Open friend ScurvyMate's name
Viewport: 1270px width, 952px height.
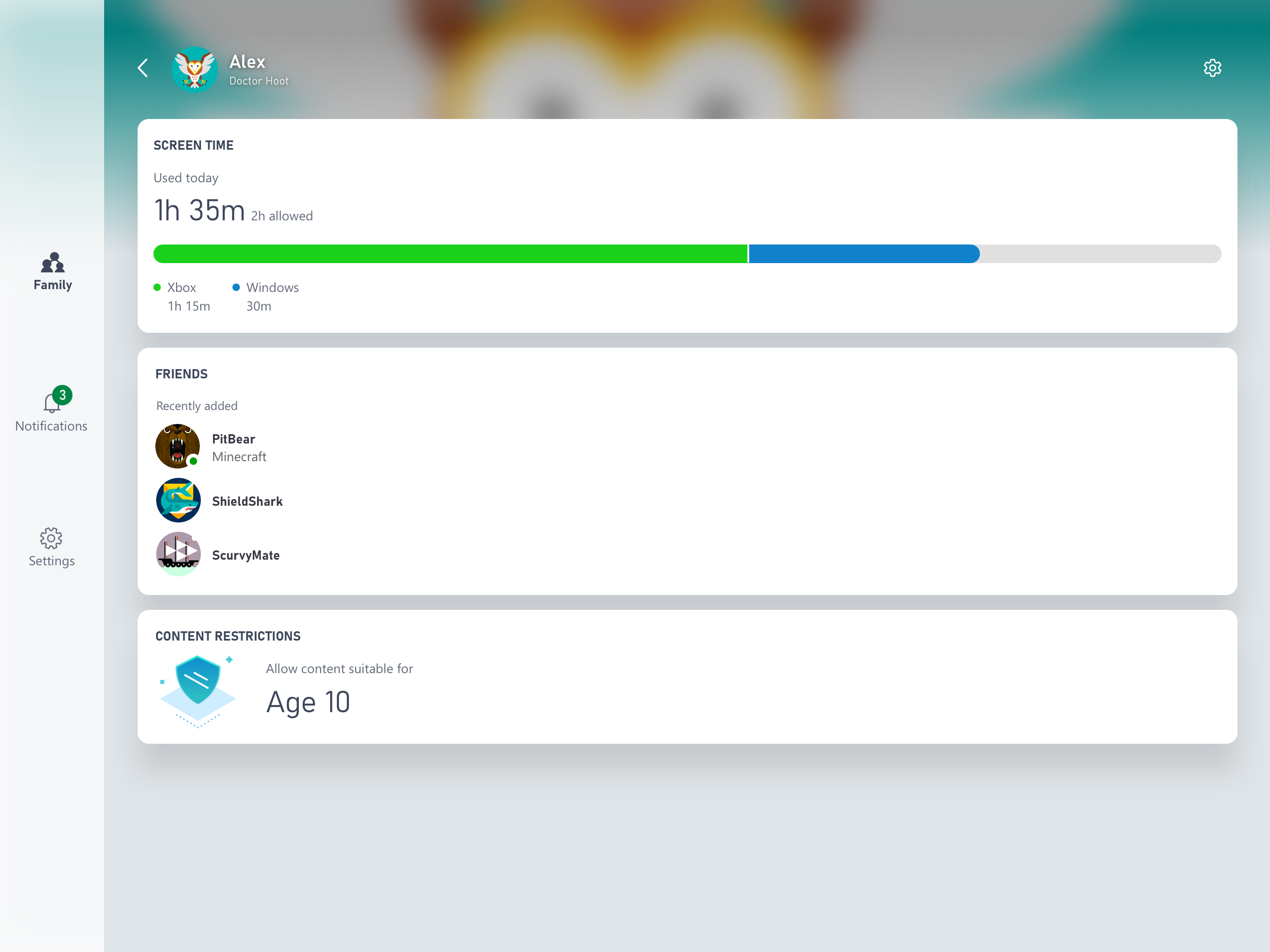click(x=246, y=555)
